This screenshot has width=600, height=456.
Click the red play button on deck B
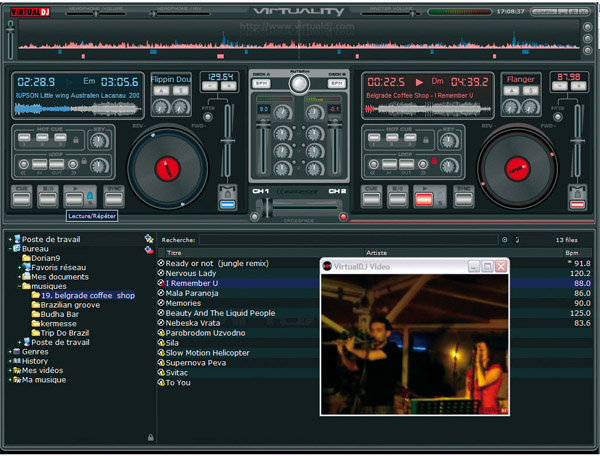pyautogui.click(x=424, y=199)
